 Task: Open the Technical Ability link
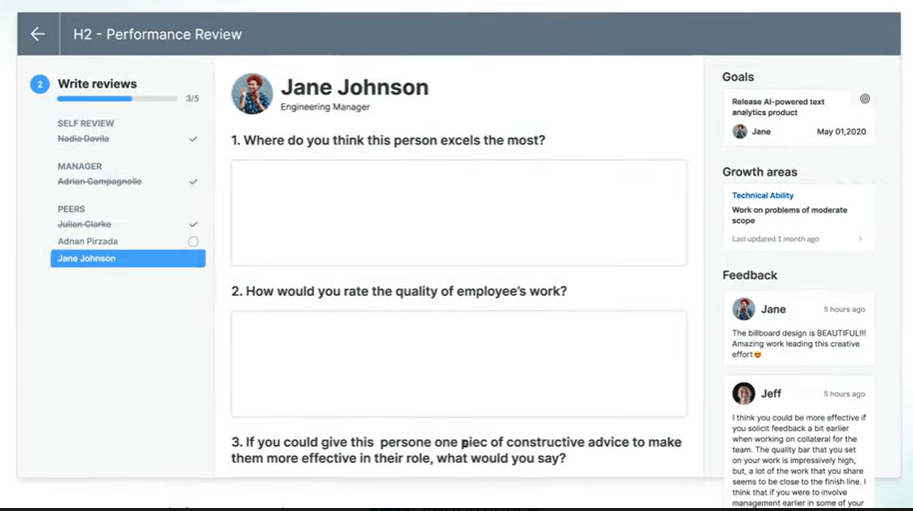tap(762, 196)
